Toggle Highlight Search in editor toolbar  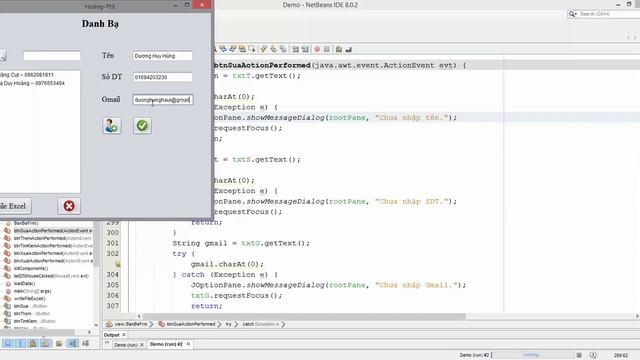click(242, 49)
